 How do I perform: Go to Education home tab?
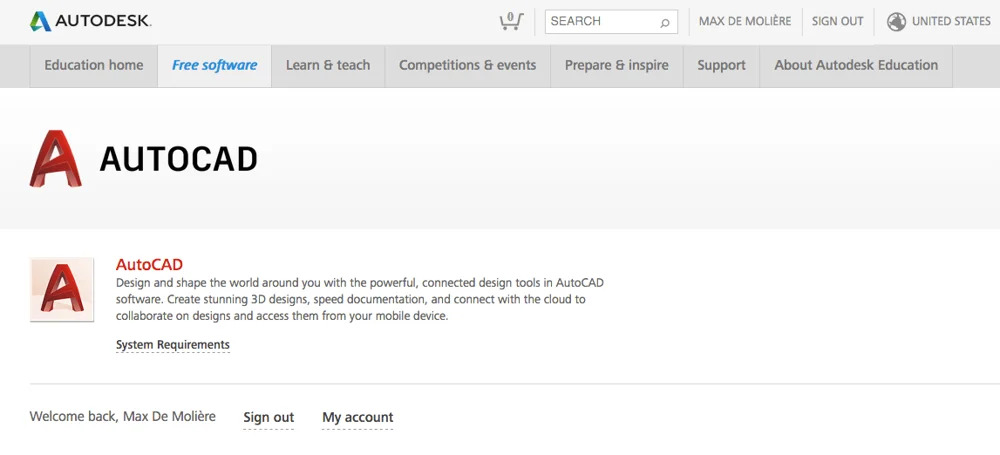94,65
